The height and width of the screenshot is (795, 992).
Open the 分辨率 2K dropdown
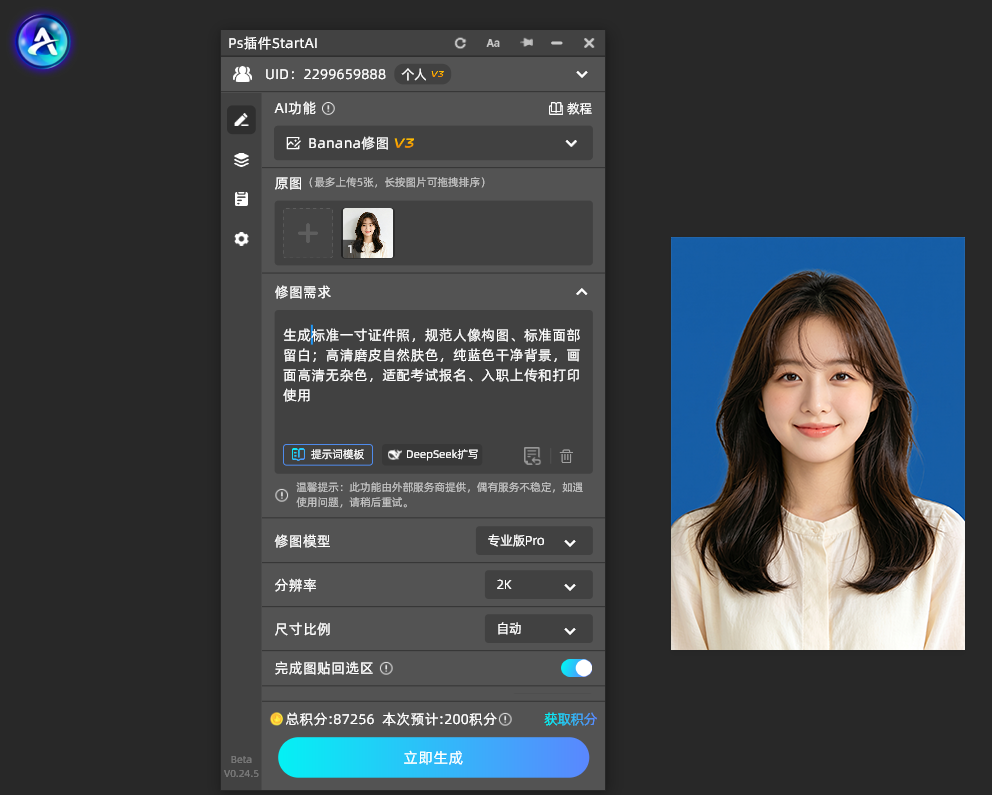coord(538,585)
